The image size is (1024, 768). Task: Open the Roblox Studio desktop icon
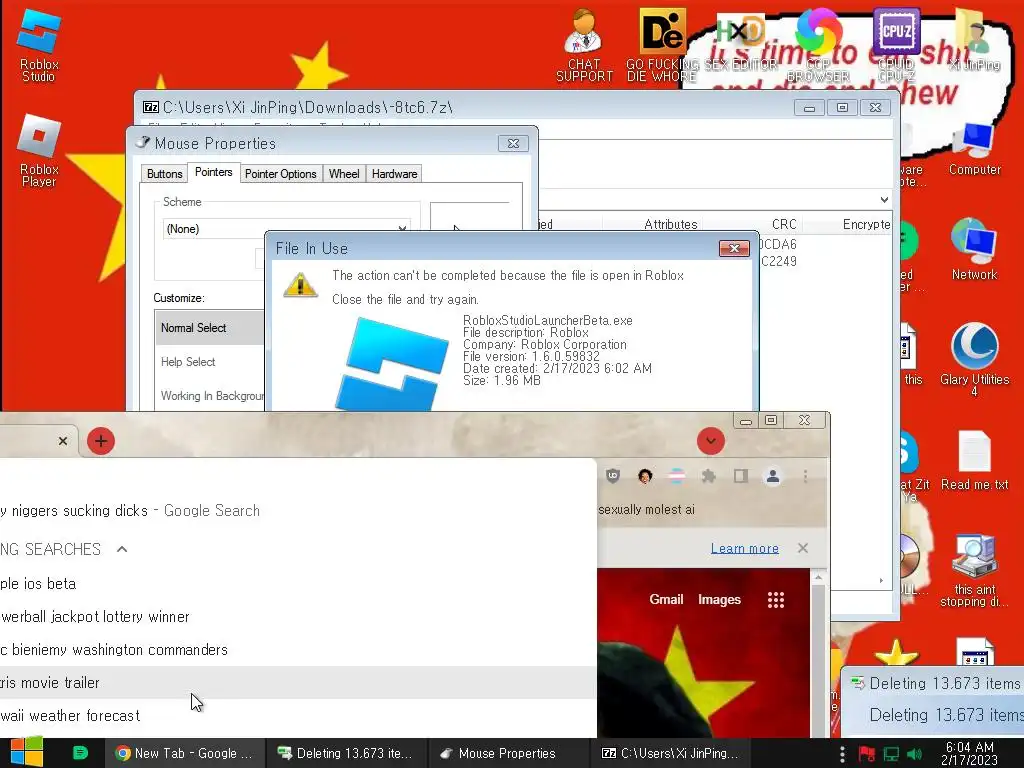[39, 44]
